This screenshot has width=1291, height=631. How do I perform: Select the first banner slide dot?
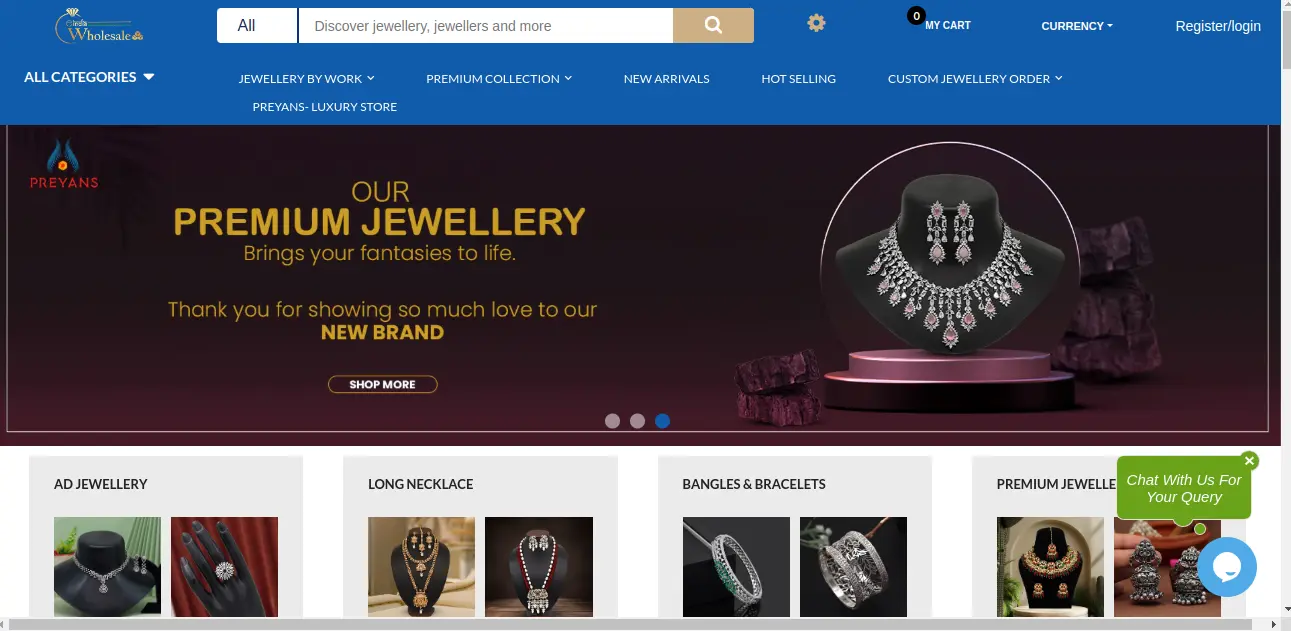[x=612, y=421]
